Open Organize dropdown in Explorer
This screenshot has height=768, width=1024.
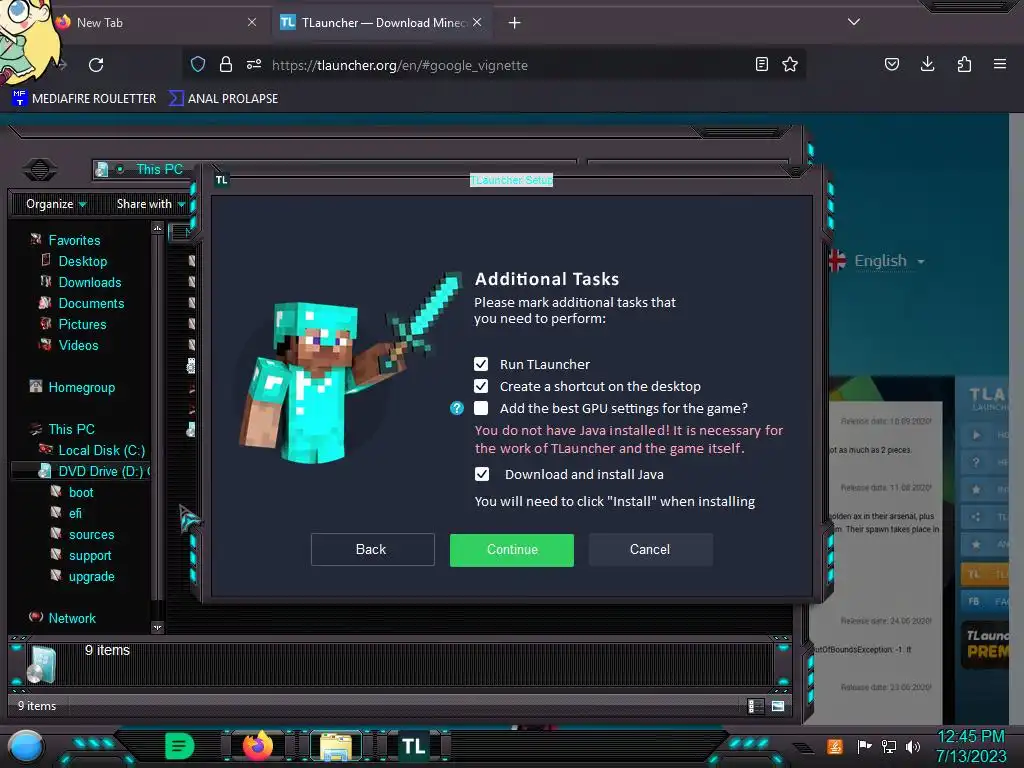click(56, 204)
